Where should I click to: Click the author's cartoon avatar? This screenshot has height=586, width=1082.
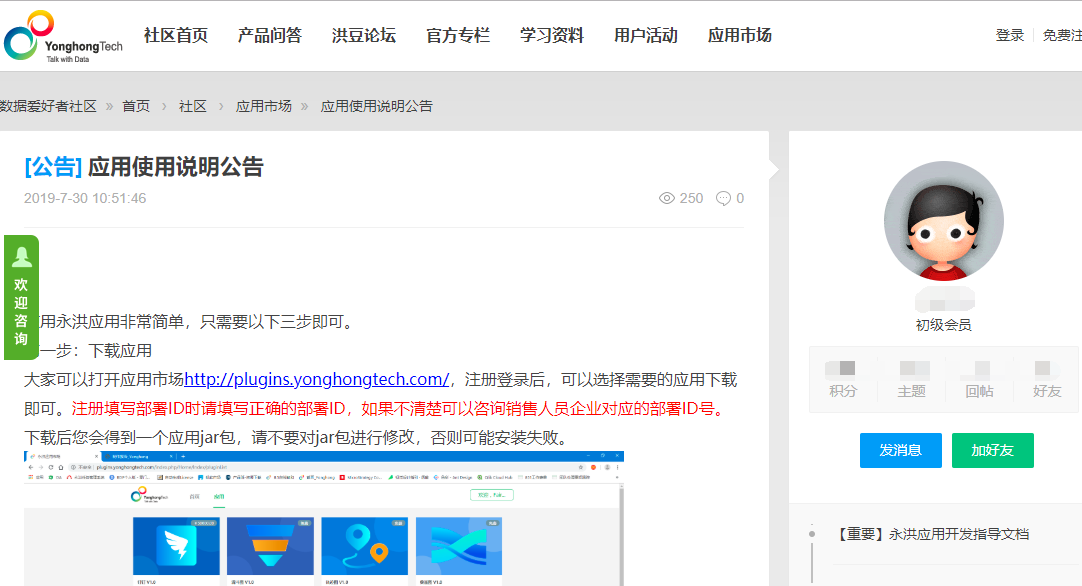point(943,221)
